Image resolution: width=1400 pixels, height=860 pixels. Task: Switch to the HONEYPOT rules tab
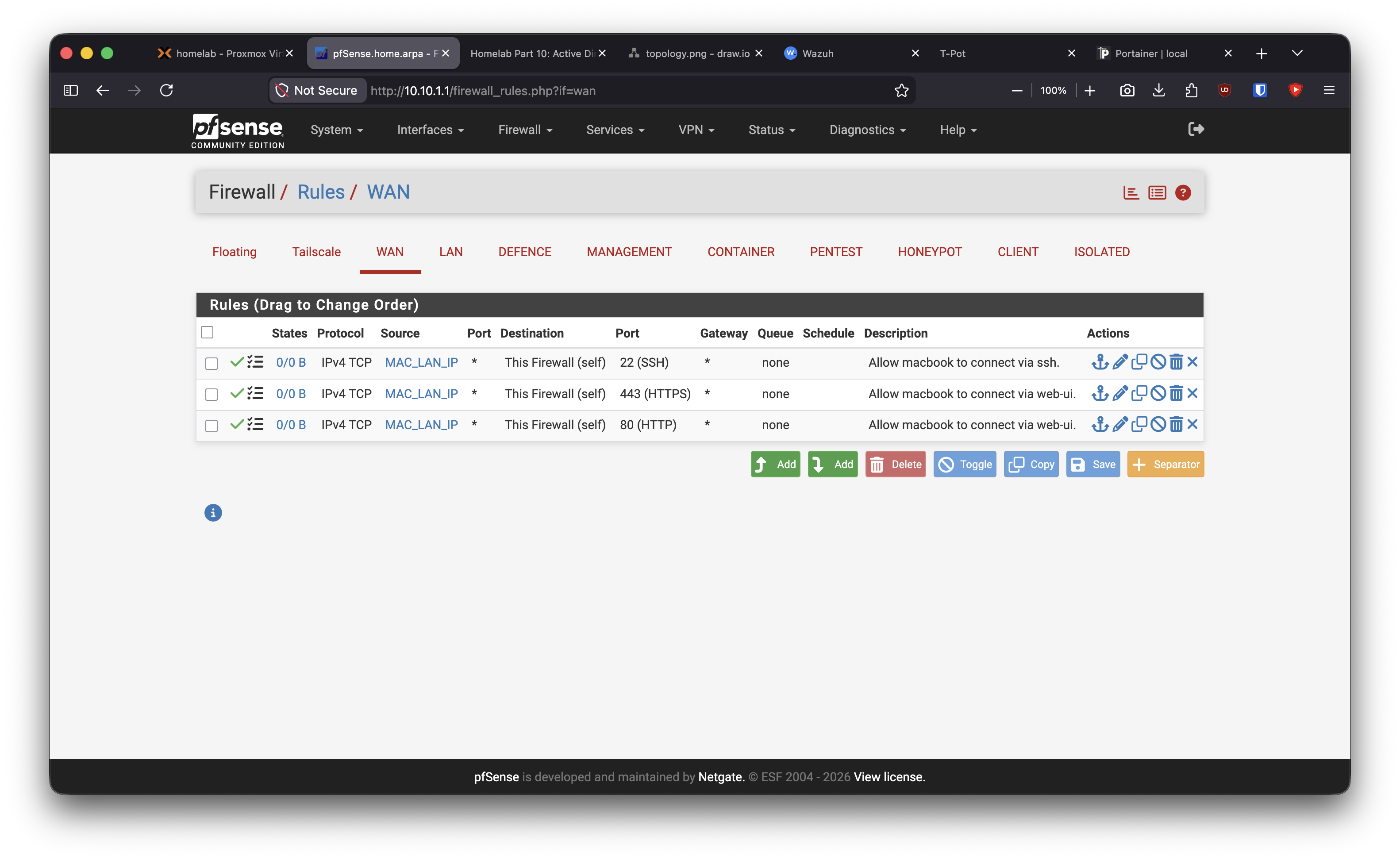click(930, 252)
